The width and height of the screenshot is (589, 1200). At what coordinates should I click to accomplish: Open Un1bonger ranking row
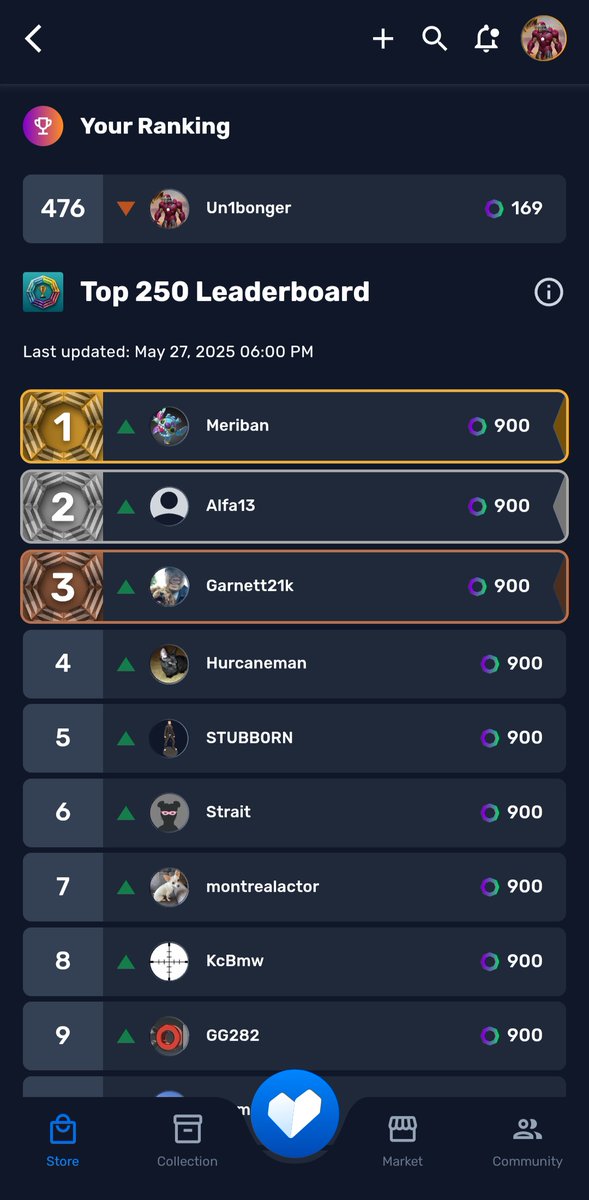294,209
